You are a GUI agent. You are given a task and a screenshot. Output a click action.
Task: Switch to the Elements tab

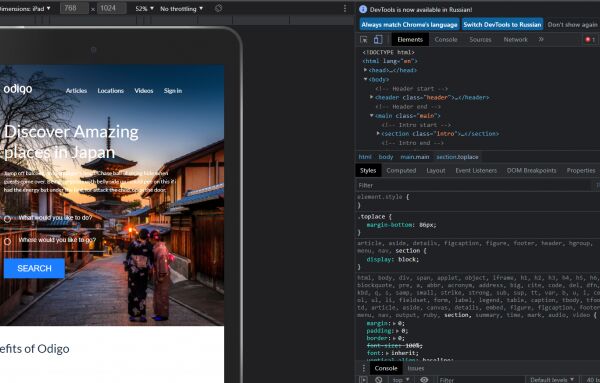410,39
